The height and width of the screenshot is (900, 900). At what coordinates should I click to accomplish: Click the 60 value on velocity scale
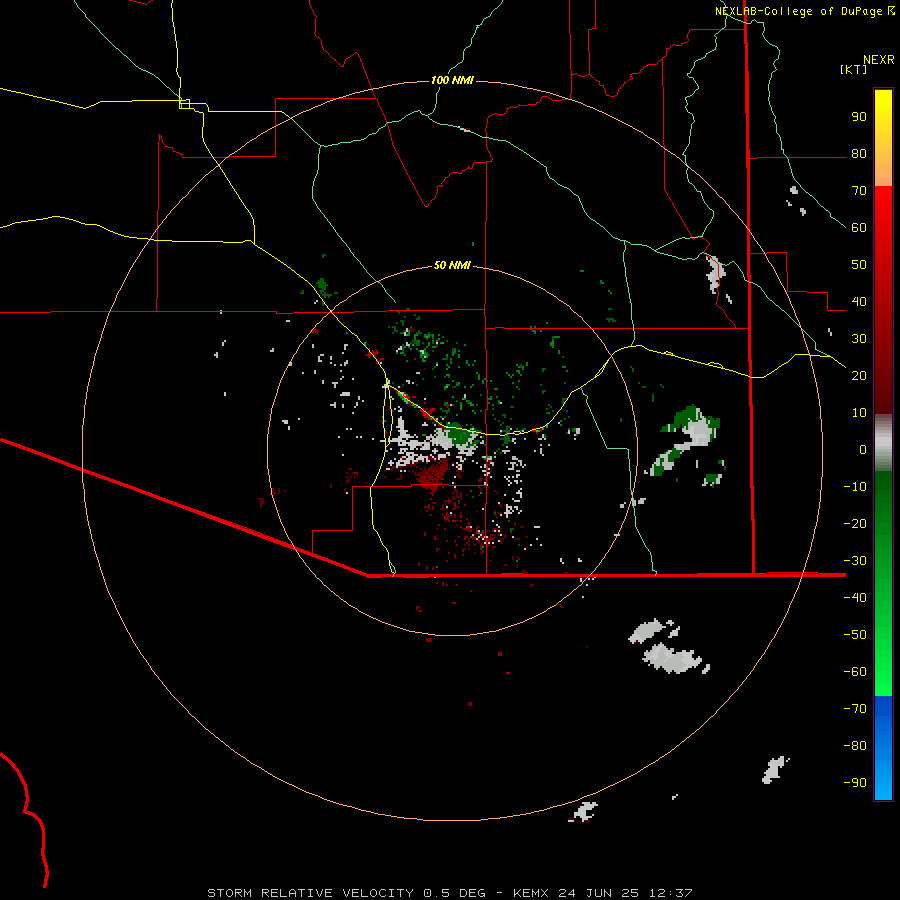[859, 228]
